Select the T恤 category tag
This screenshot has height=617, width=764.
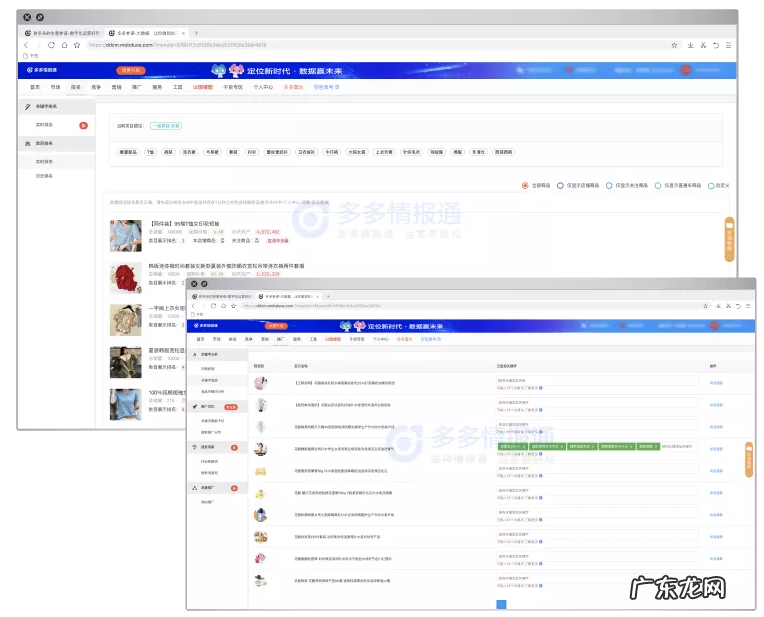click(x=150, y=152)
